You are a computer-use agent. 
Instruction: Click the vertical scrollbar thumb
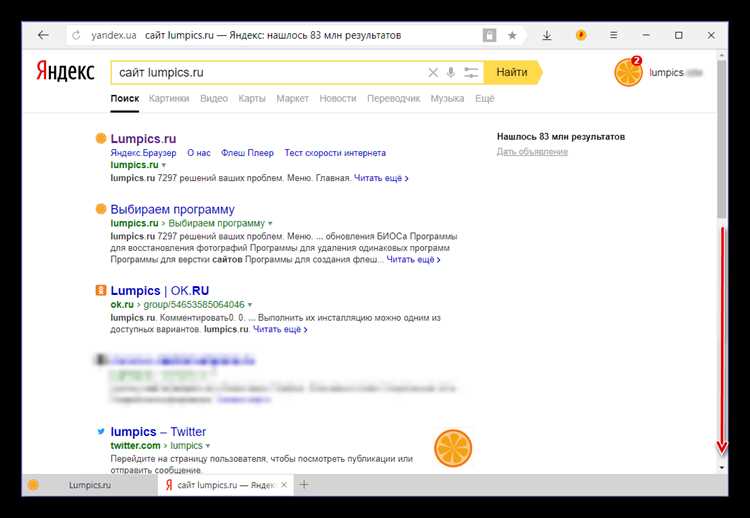click(x=722, y=139)
